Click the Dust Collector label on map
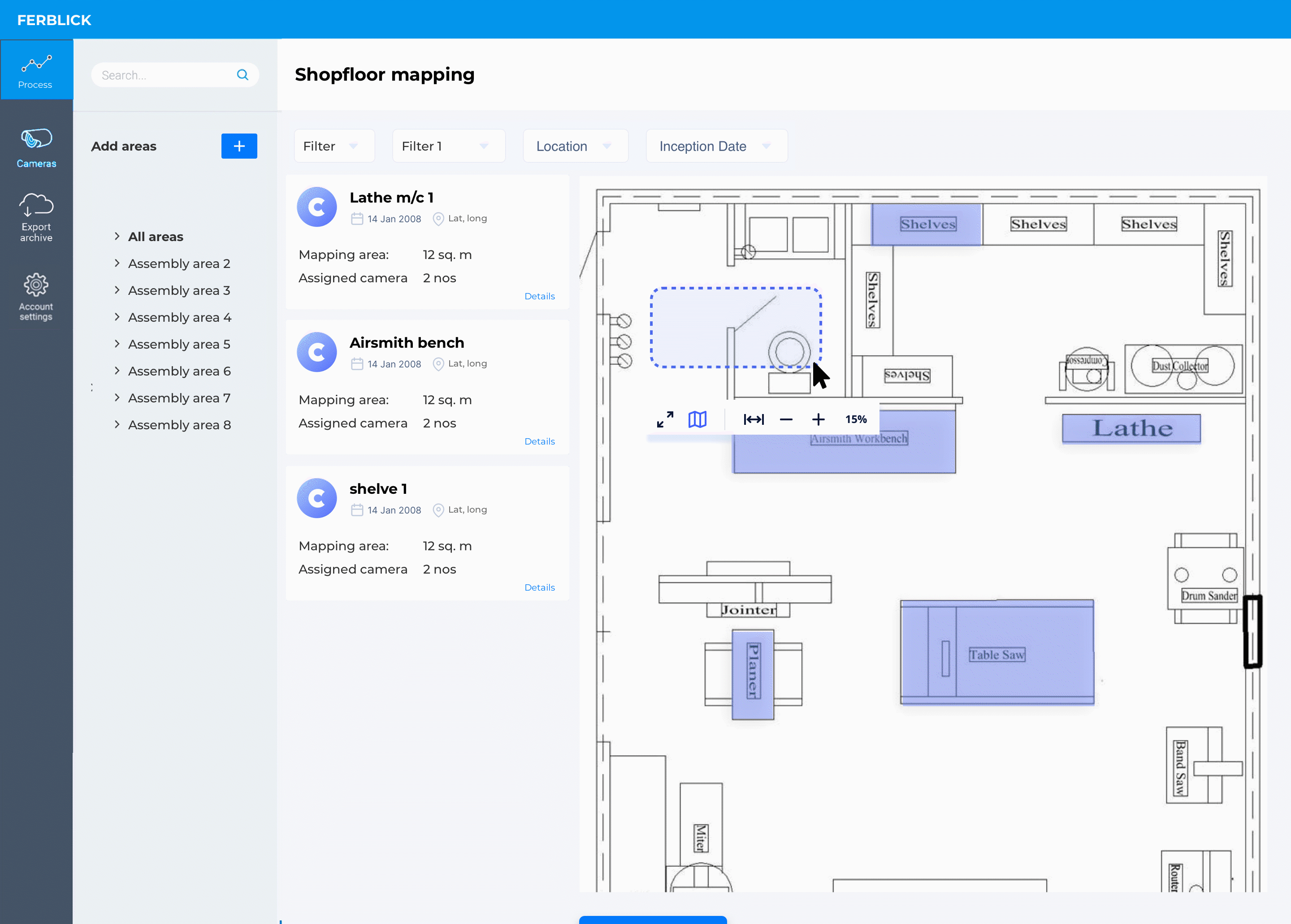Viewport: 1291px width, 924px height. coord(1180,366)
